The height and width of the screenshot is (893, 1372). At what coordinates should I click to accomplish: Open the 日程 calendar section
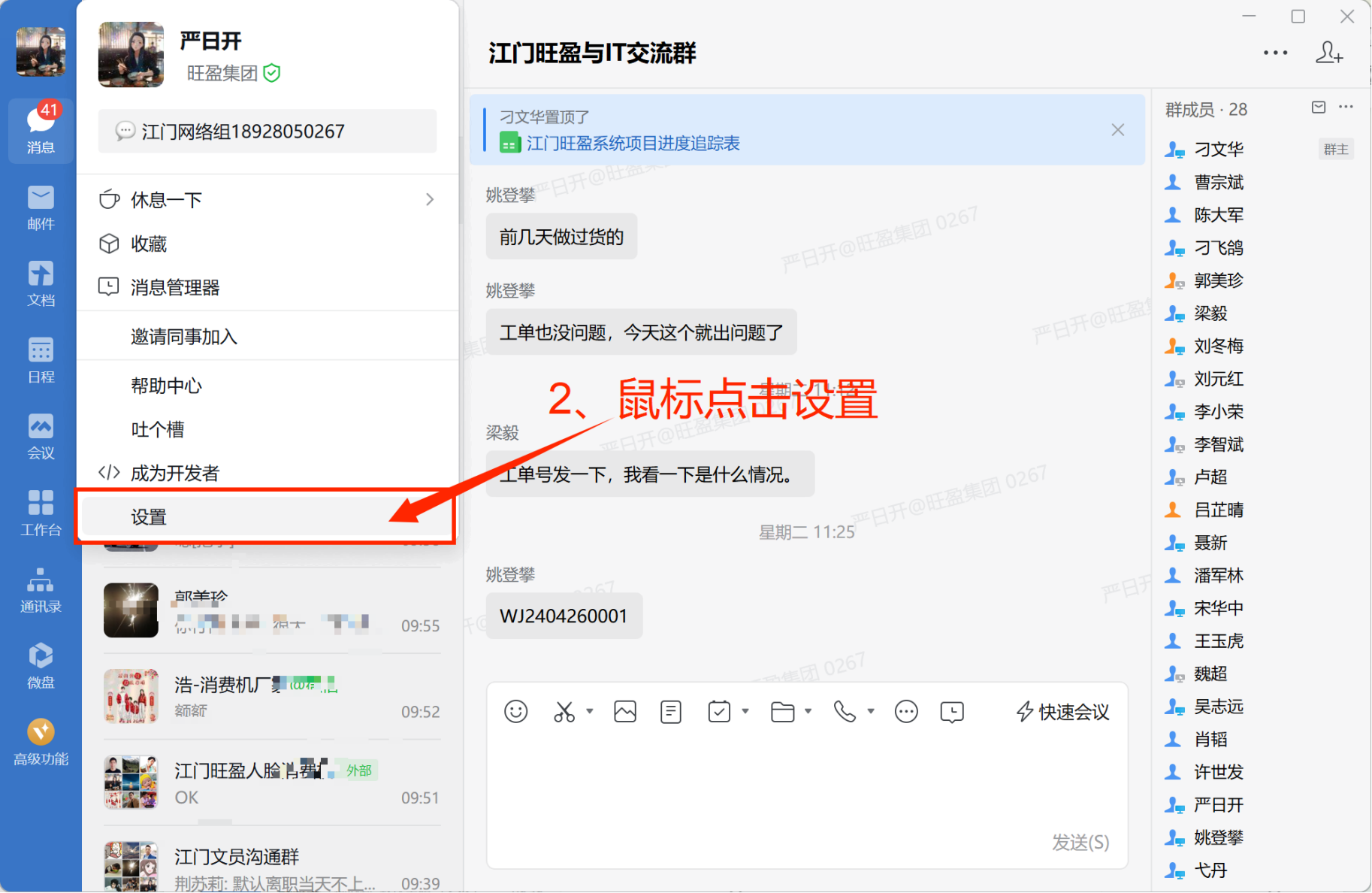[x=41, y=360]
